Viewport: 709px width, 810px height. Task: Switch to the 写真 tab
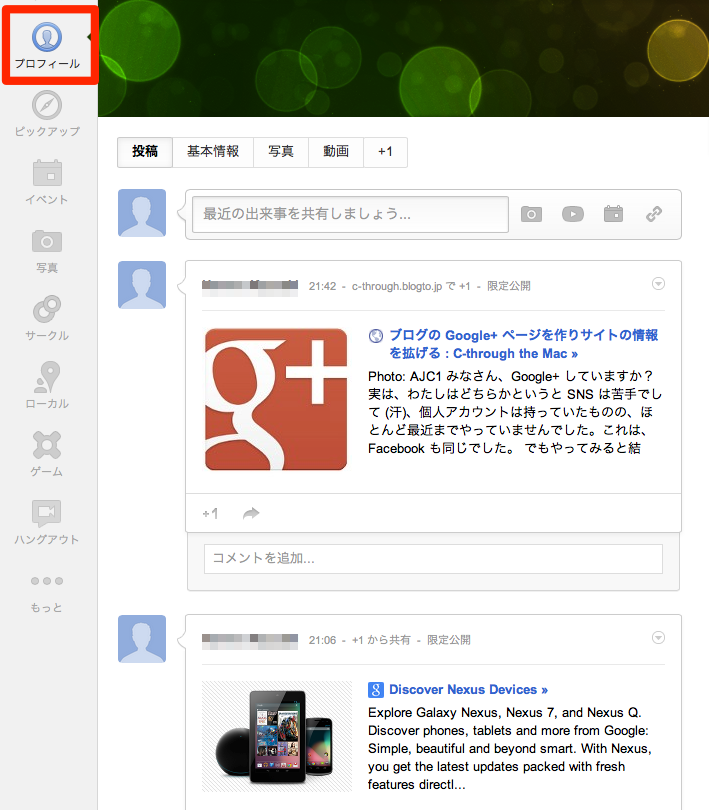[281, 152]
